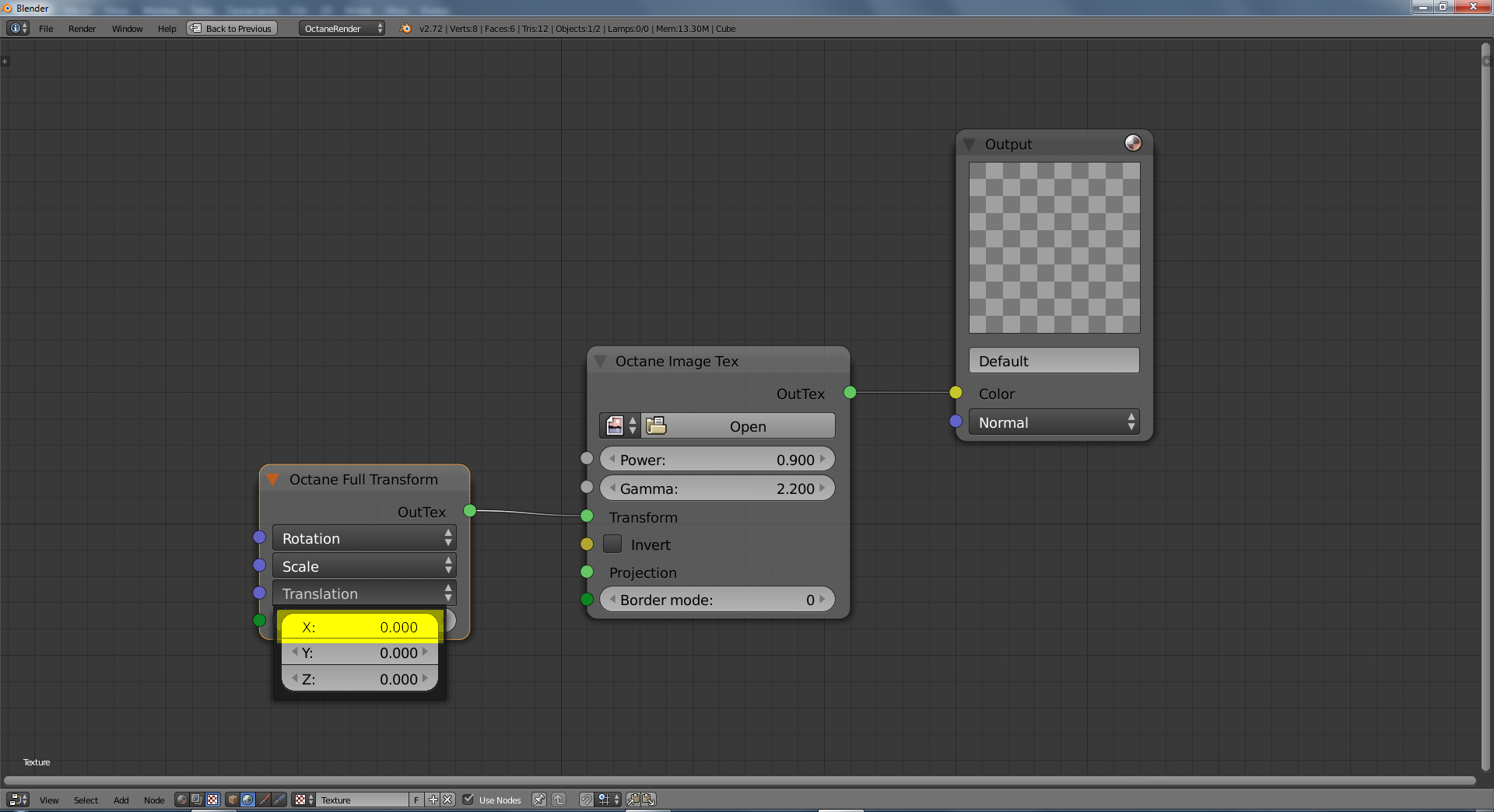Paste nodes from clipboard
Viewport: 1494px width, 812px height.
tap(648, 800)
